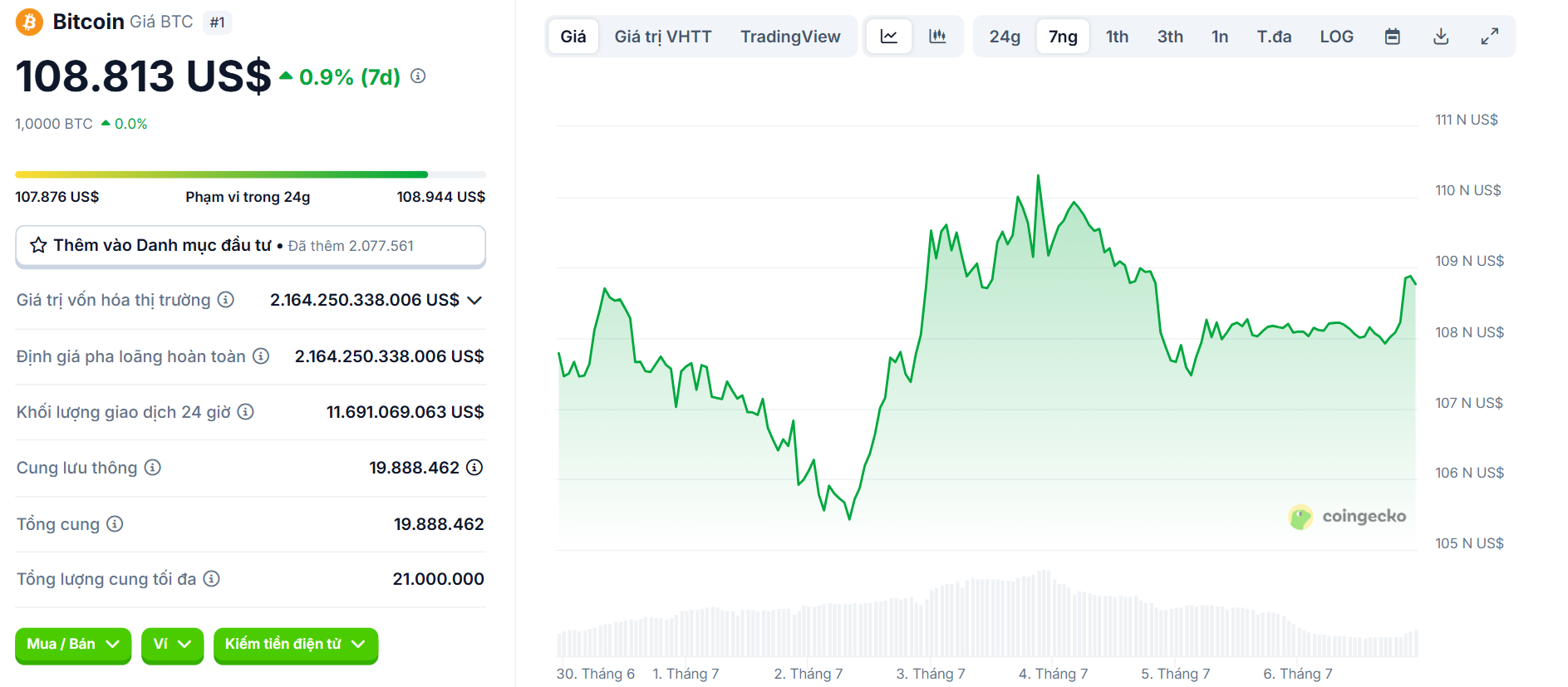Viewport: 1568px width, 687px height.
Task: Download chart data icon
Action: click(x=1442, y=37)
